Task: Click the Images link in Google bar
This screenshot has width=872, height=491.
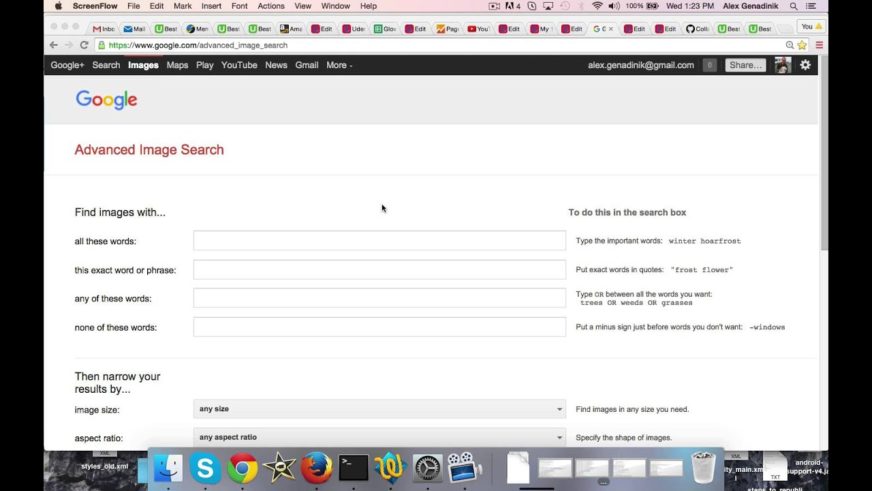Action: coord(143,65)
